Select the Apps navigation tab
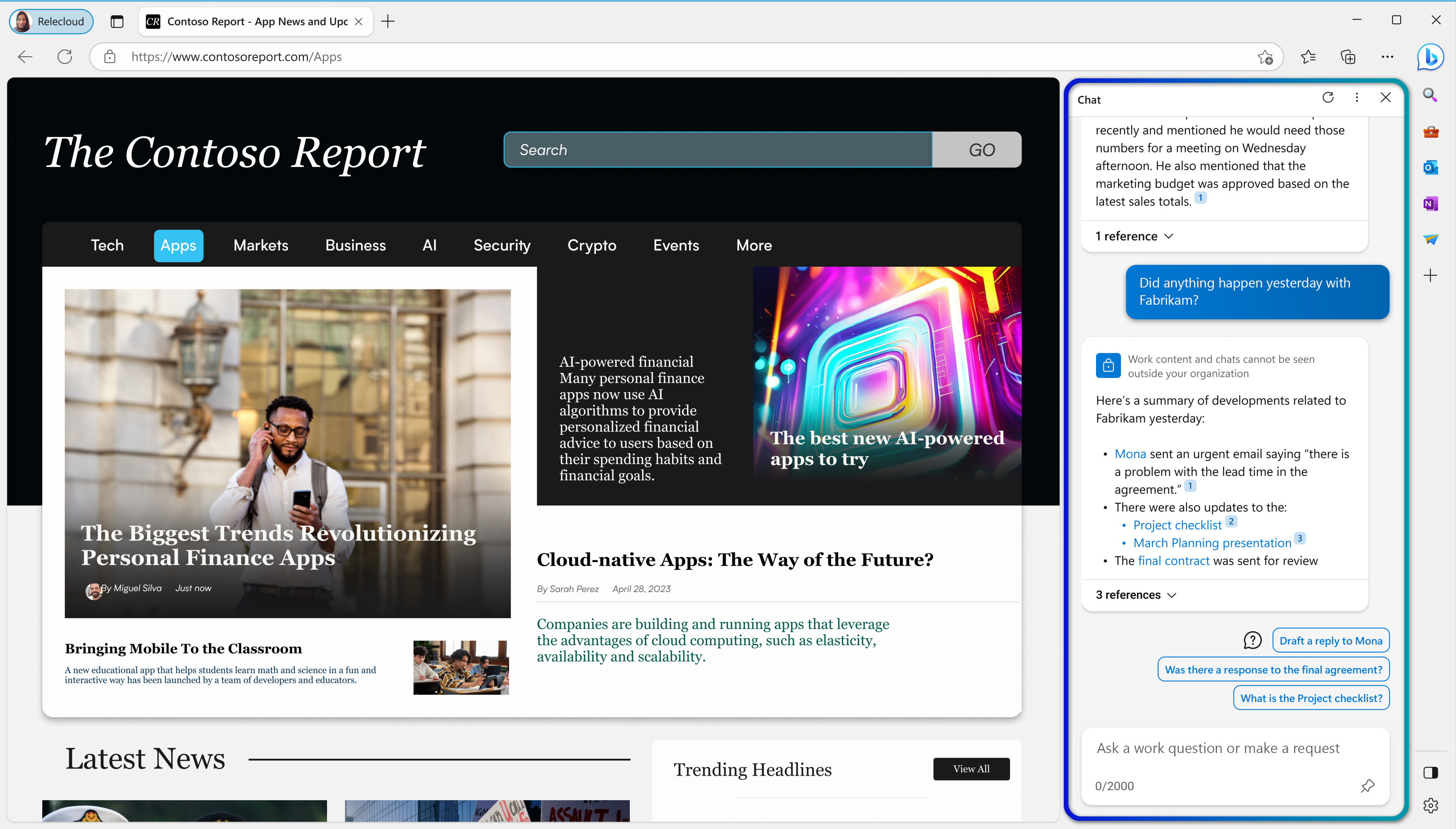 pyautogui.click(x=178, y=245)
